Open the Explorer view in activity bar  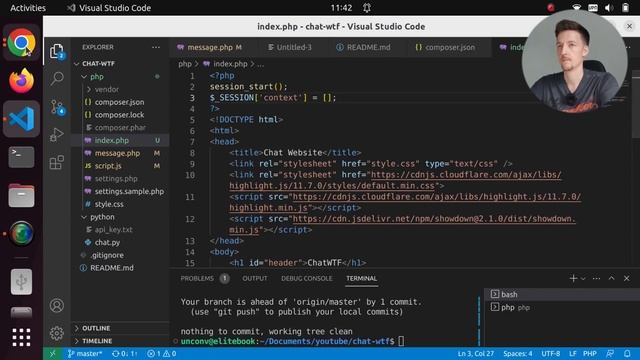pyautogui.click(x=57, y=51)
